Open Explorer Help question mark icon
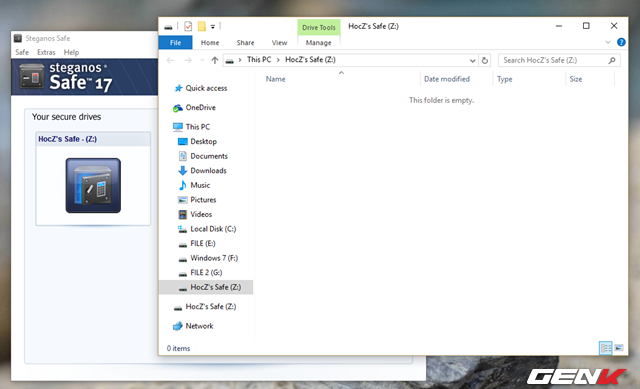The image size is (640, 389). point(621,42)
